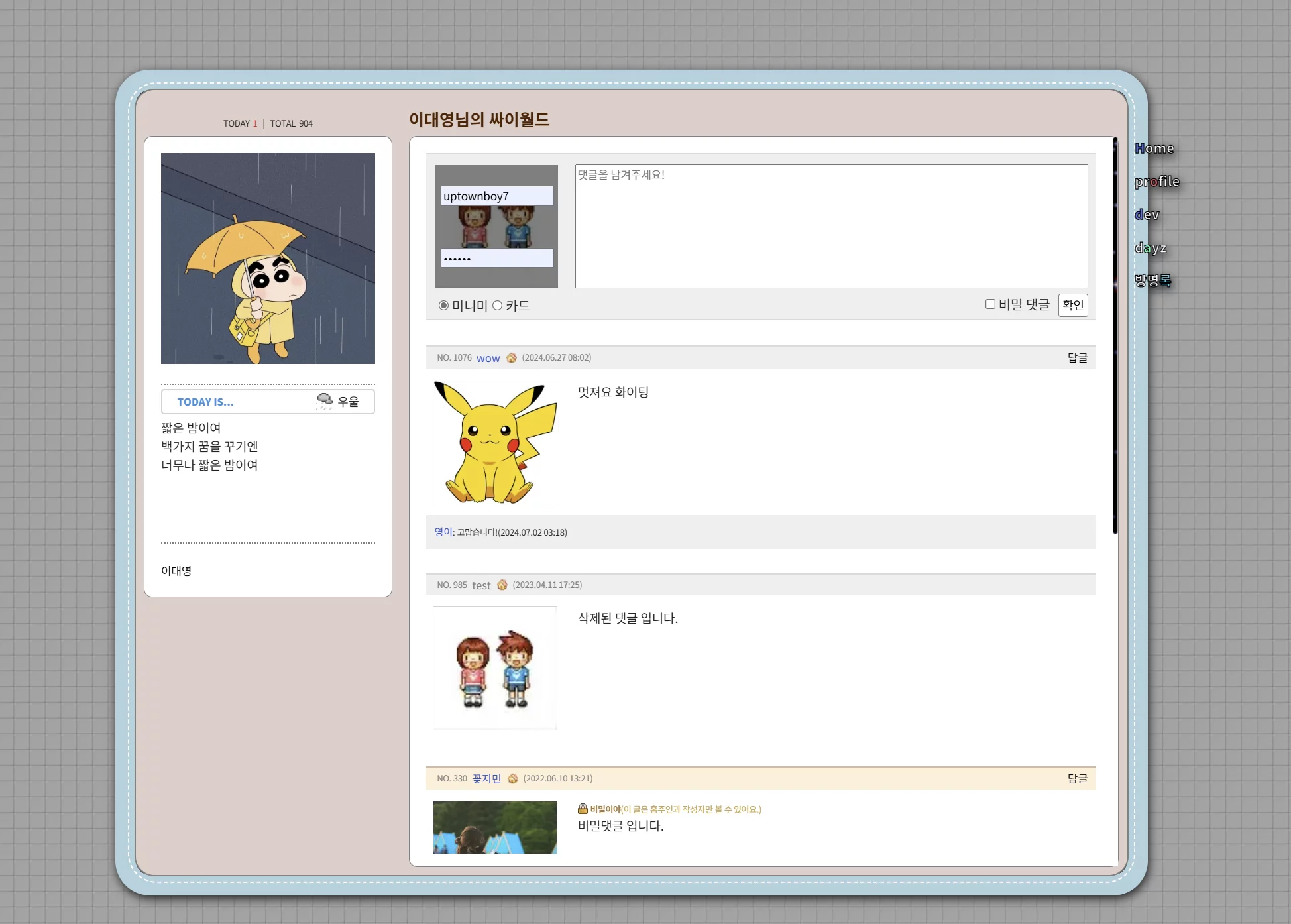
Task: Click the wow author name link
Action: click(488, 358)
